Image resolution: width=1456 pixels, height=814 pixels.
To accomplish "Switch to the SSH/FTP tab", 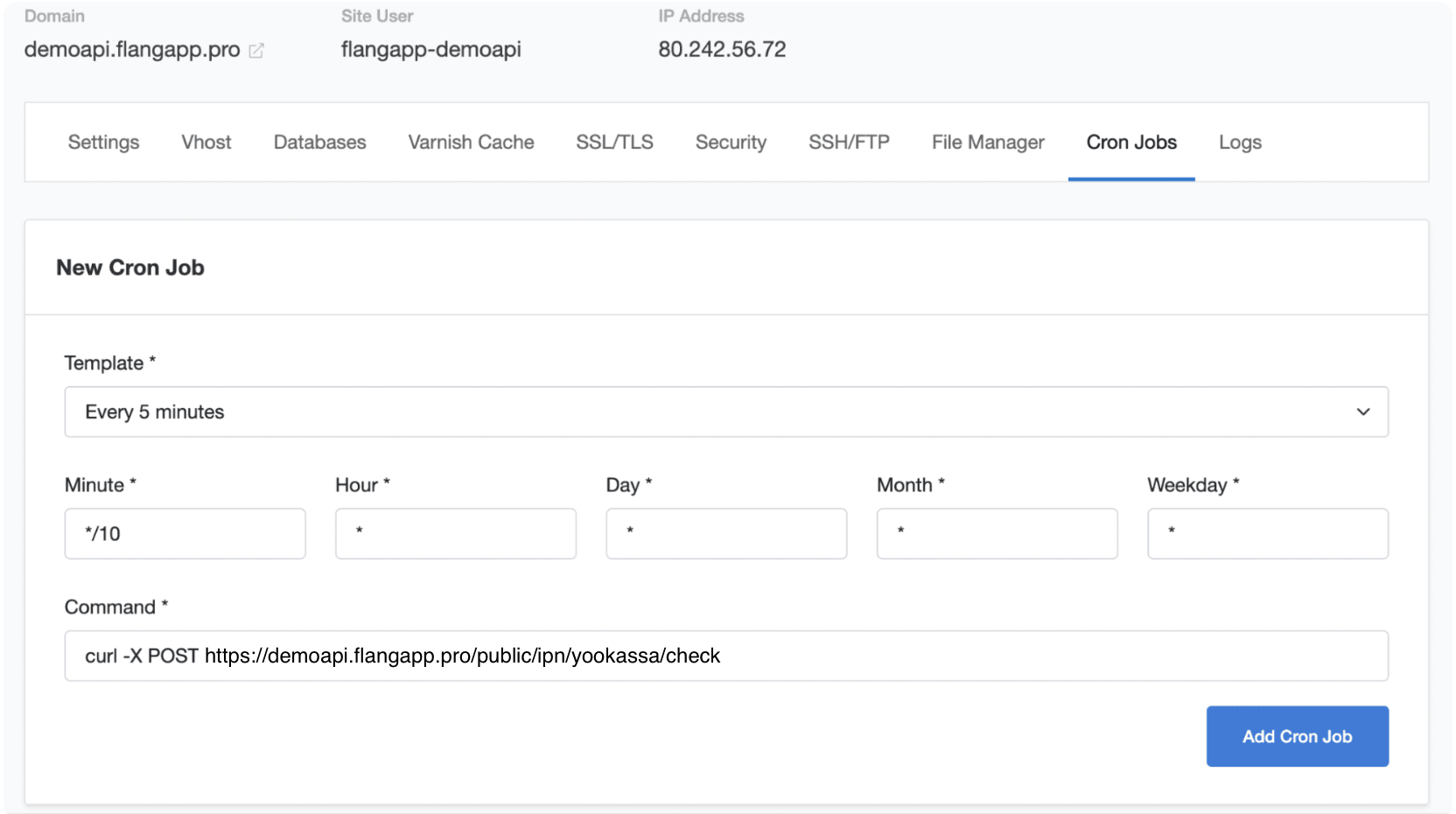I will 849,143.
